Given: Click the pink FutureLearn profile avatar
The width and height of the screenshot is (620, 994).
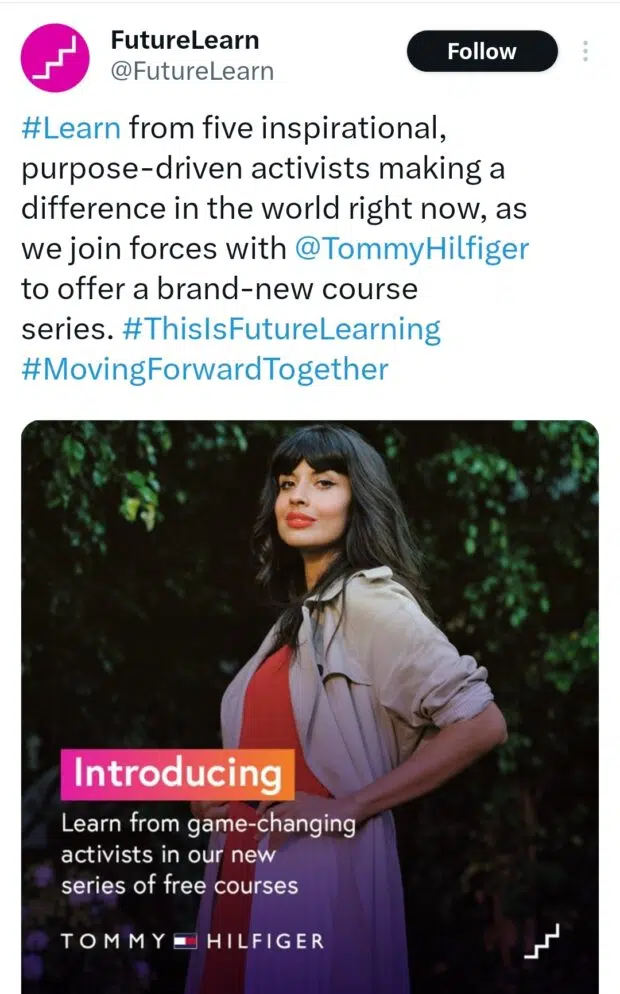Looking at the screenshot, I should pos(55,57).
